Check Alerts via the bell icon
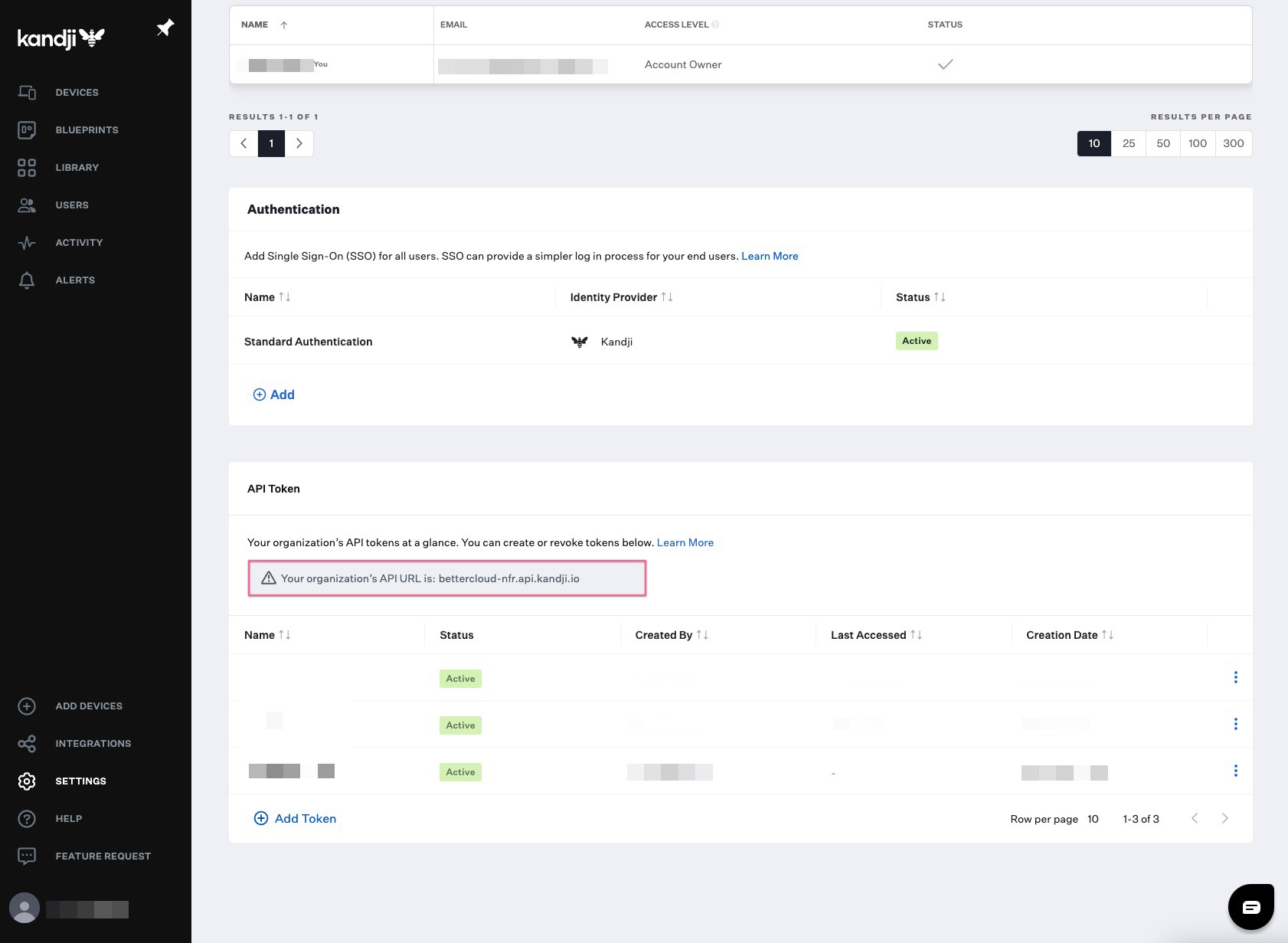 tap(27, 280)
